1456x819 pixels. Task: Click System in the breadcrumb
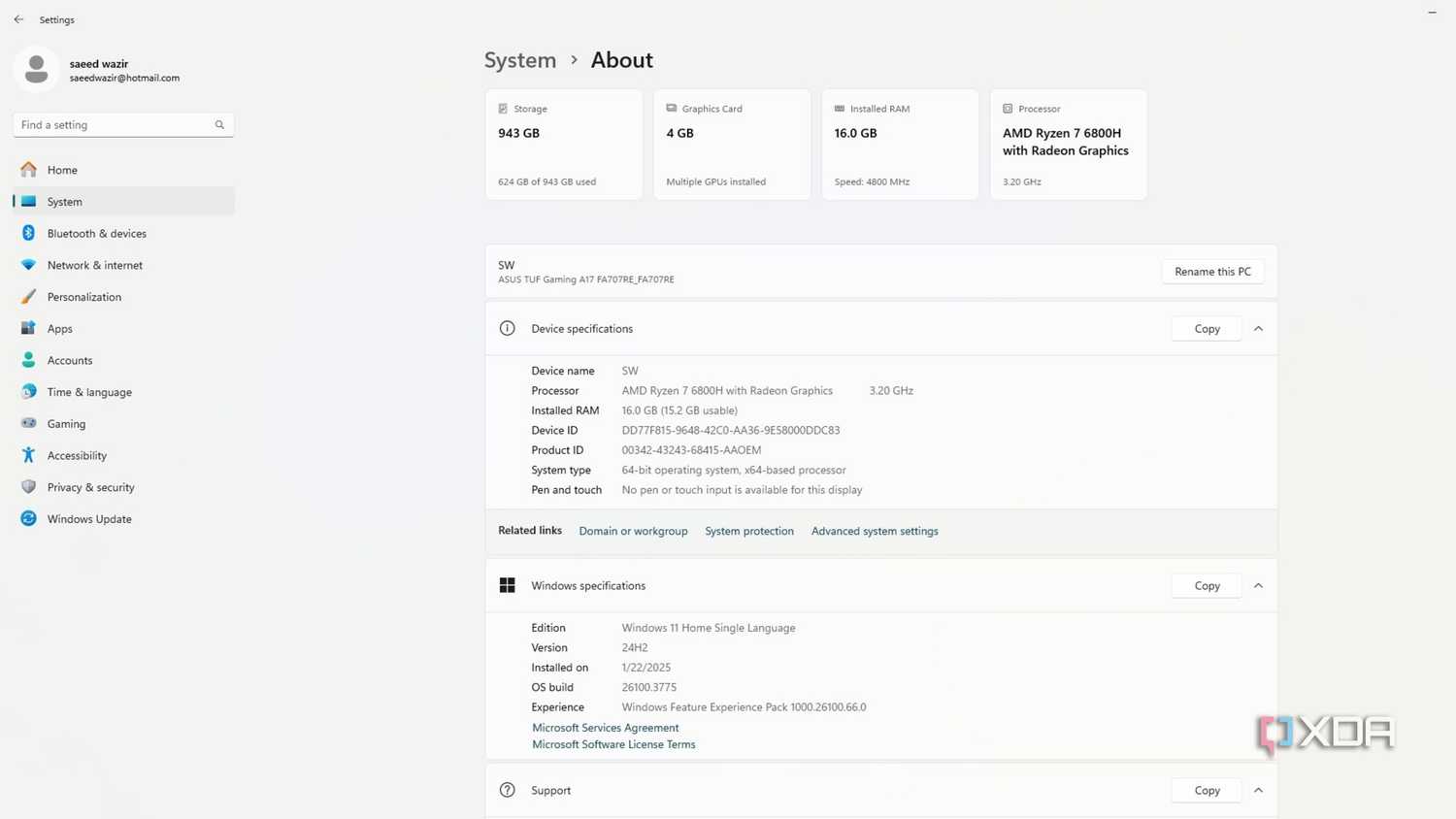[x=520, y=60]
